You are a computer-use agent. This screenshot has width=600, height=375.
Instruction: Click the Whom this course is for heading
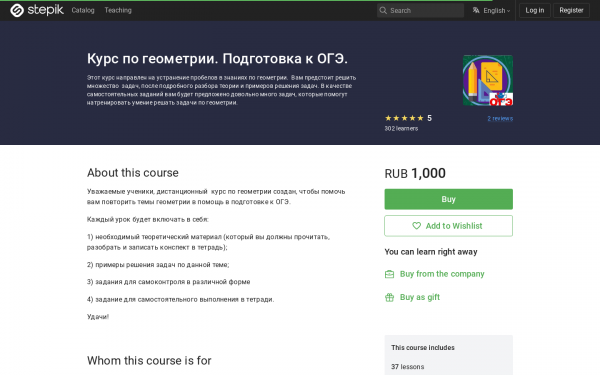(149, 360)
